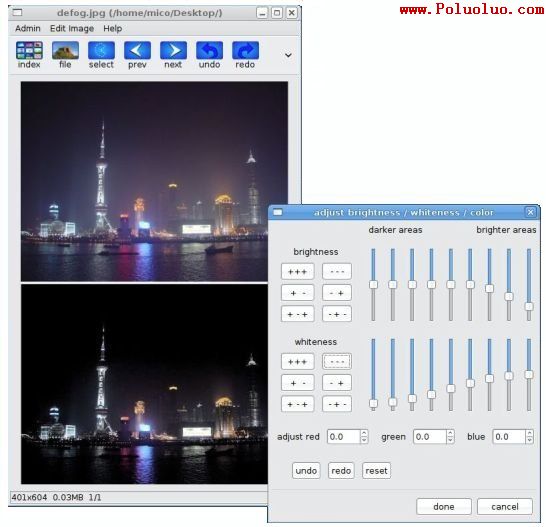Click last whiteness slider handle
This screenshot has width=546, height=527.
[529, 375]
